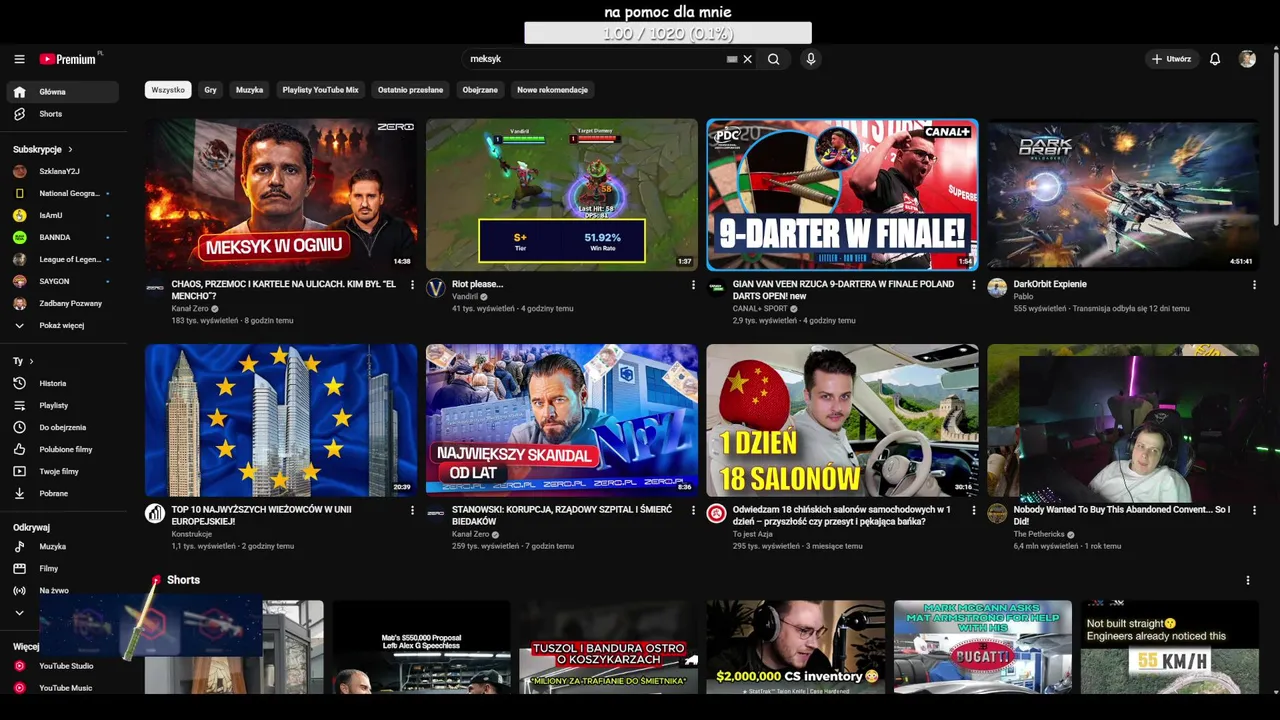Open Pobrane downloads in sidebar
This screenshot has width=1280, height=720.
[62, 493]
